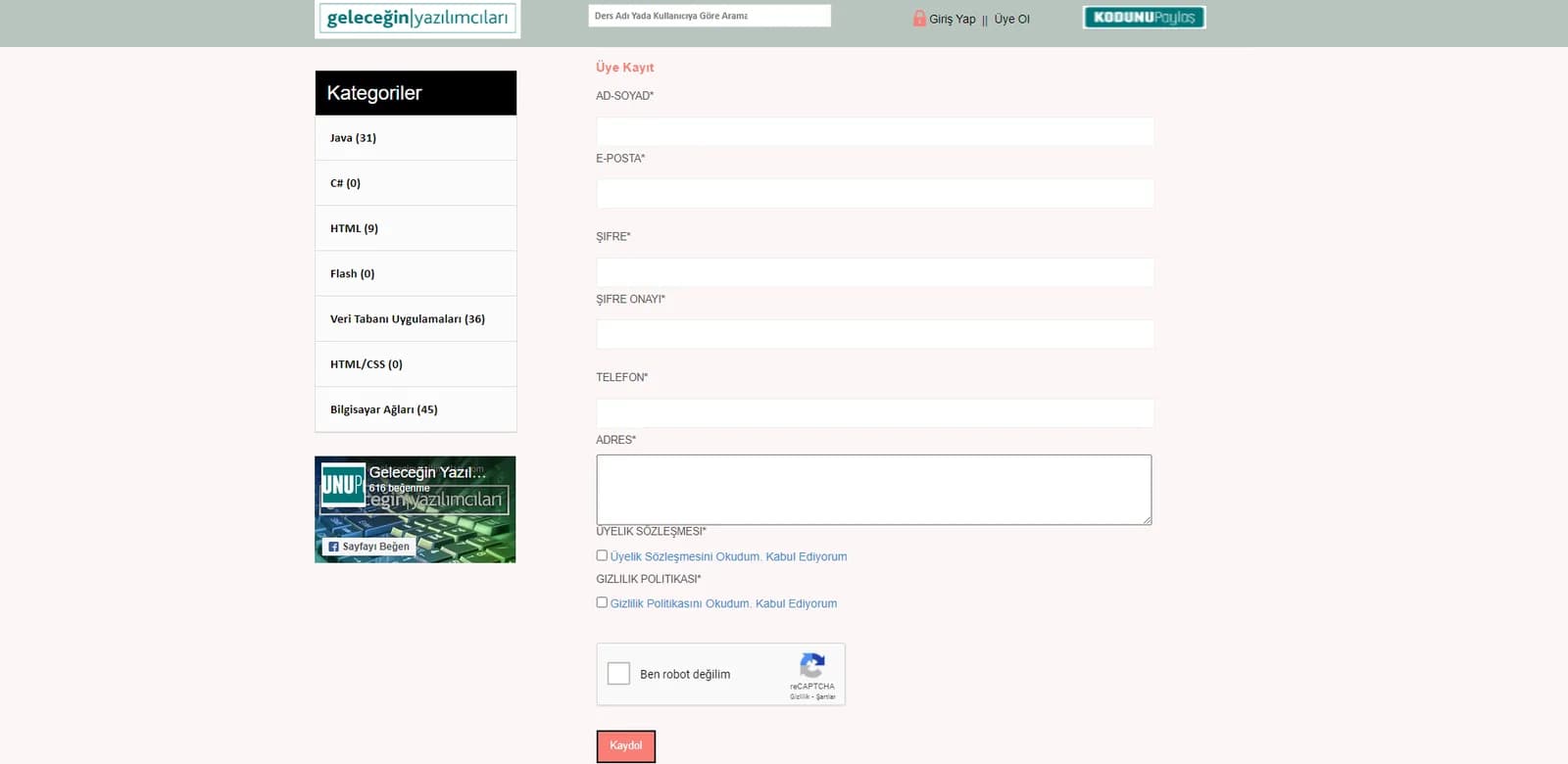
Task: Select the HTML/CSS (0) category
Action: [416, 364]
